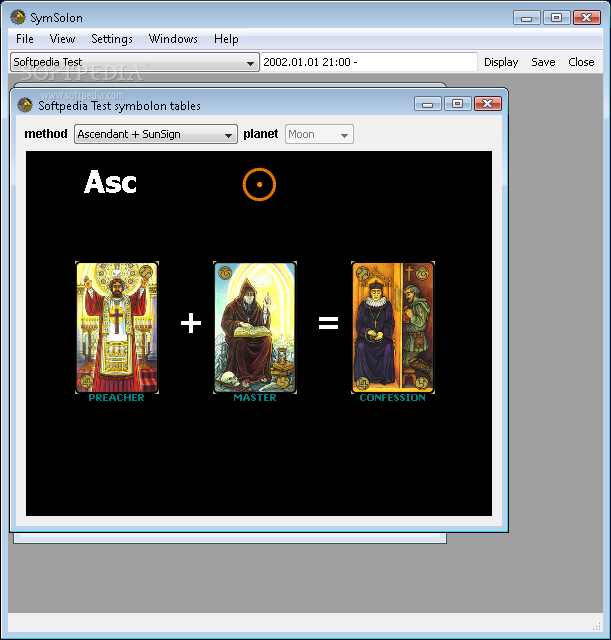Viewport: 611px width, 640px height.
Task: Click the symbolon tables window icon
Action: (25, 105)
